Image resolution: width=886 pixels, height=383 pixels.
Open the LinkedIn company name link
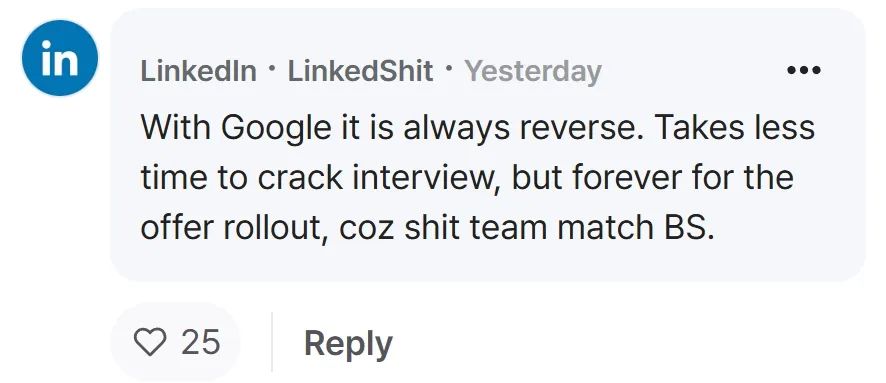[x=198, y=71]
